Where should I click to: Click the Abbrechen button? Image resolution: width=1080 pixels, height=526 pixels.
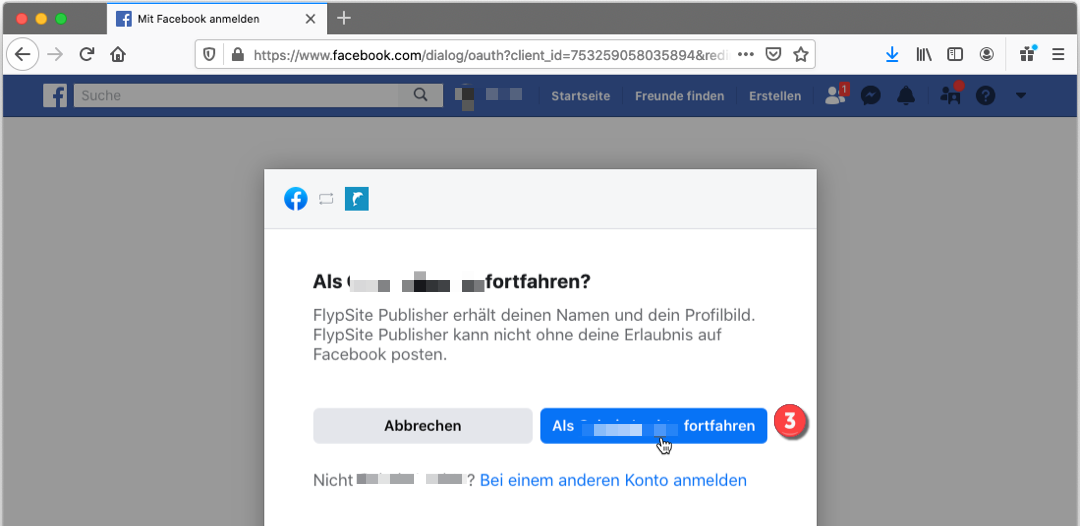pos(422,425)
